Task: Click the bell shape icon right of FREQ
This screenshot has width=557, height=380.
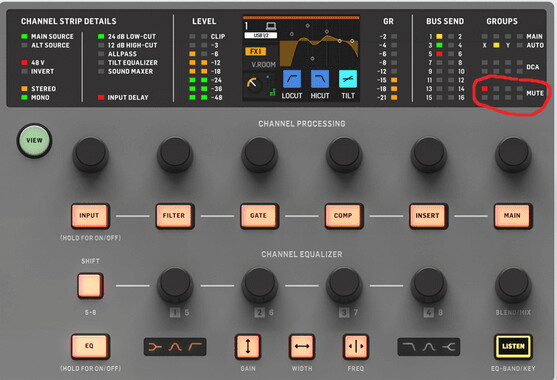Action: [429, 347]
